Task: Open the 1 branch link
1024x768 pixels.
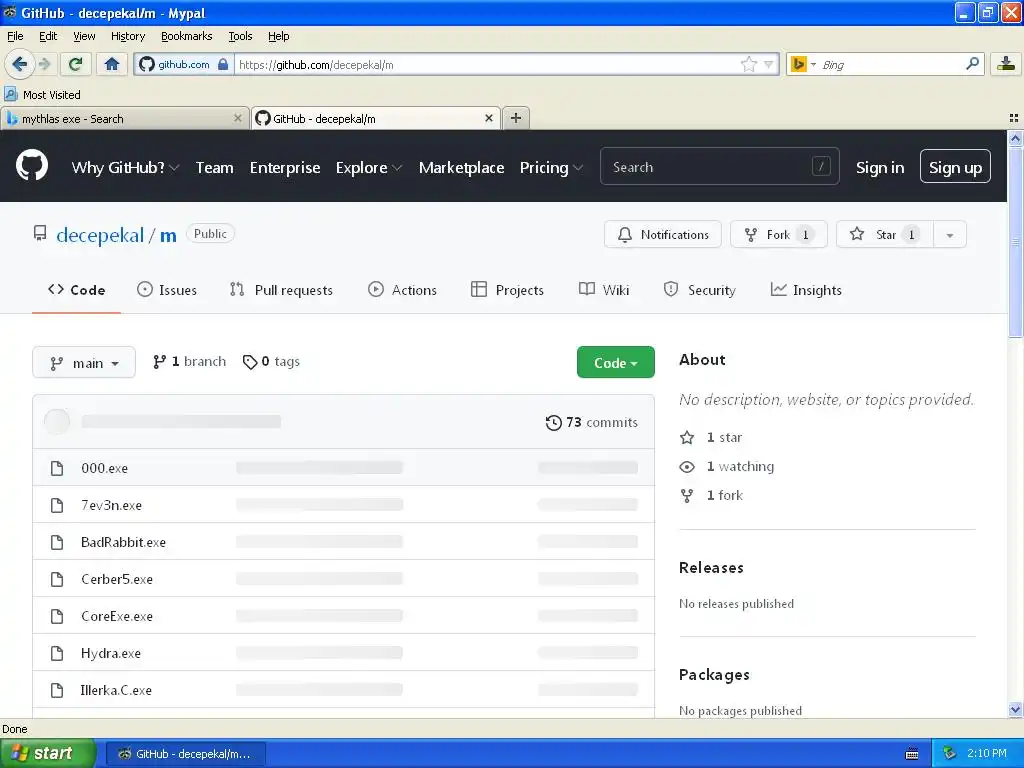Action: [189, 362]
